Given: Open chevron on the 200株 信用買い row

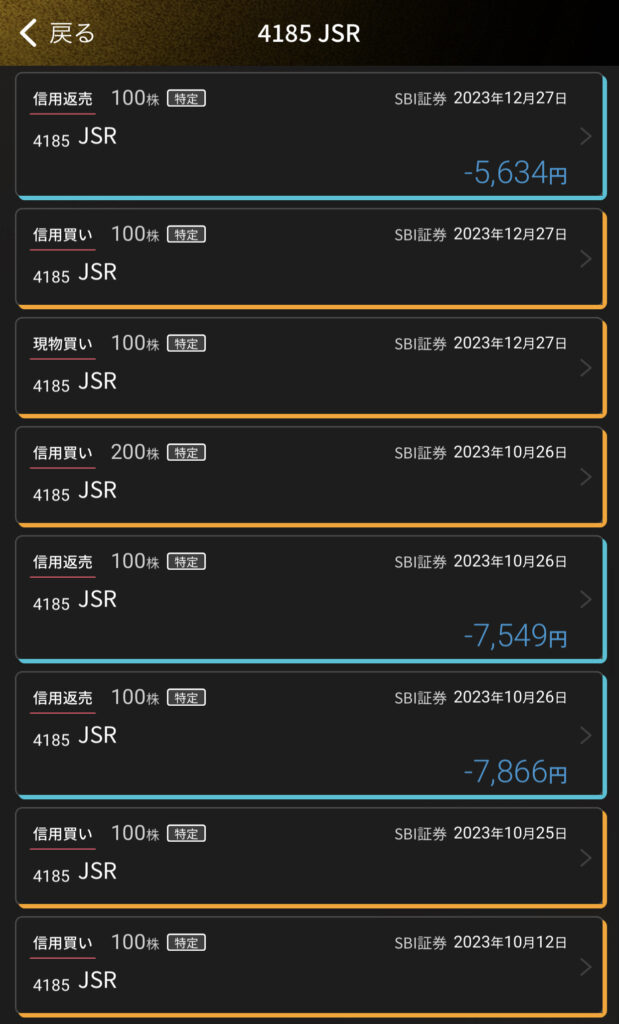Looking at the screenshot, I should [x=585, y=477].
